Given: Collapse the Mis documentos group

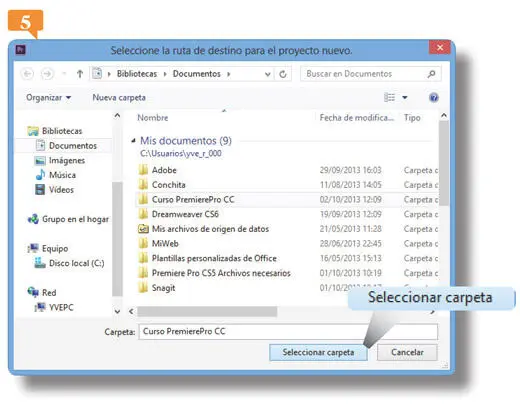Looking at the screenshot, I should coord(133,141).
